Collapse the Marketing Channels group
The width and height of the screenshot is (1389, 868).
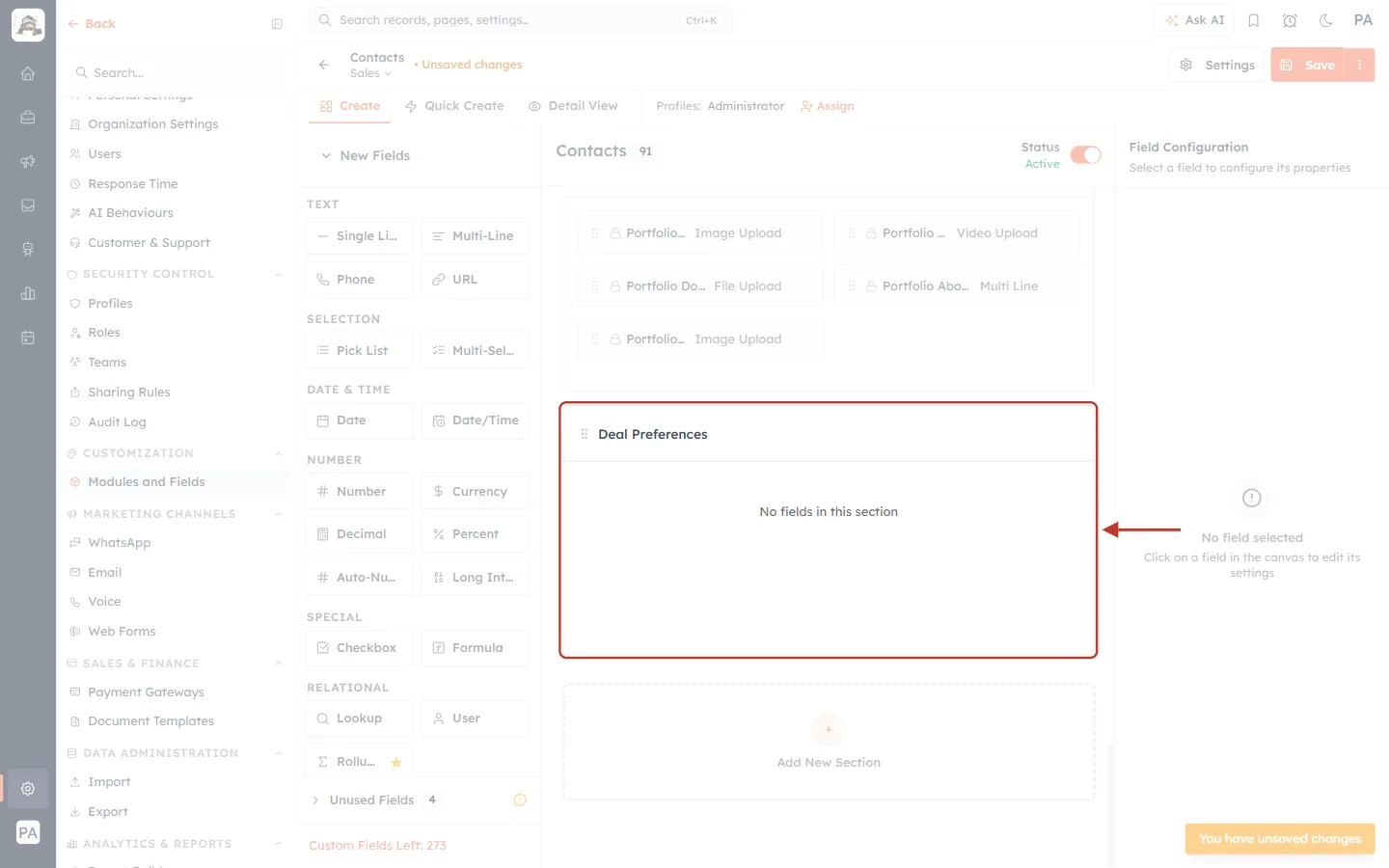(279, 514)
